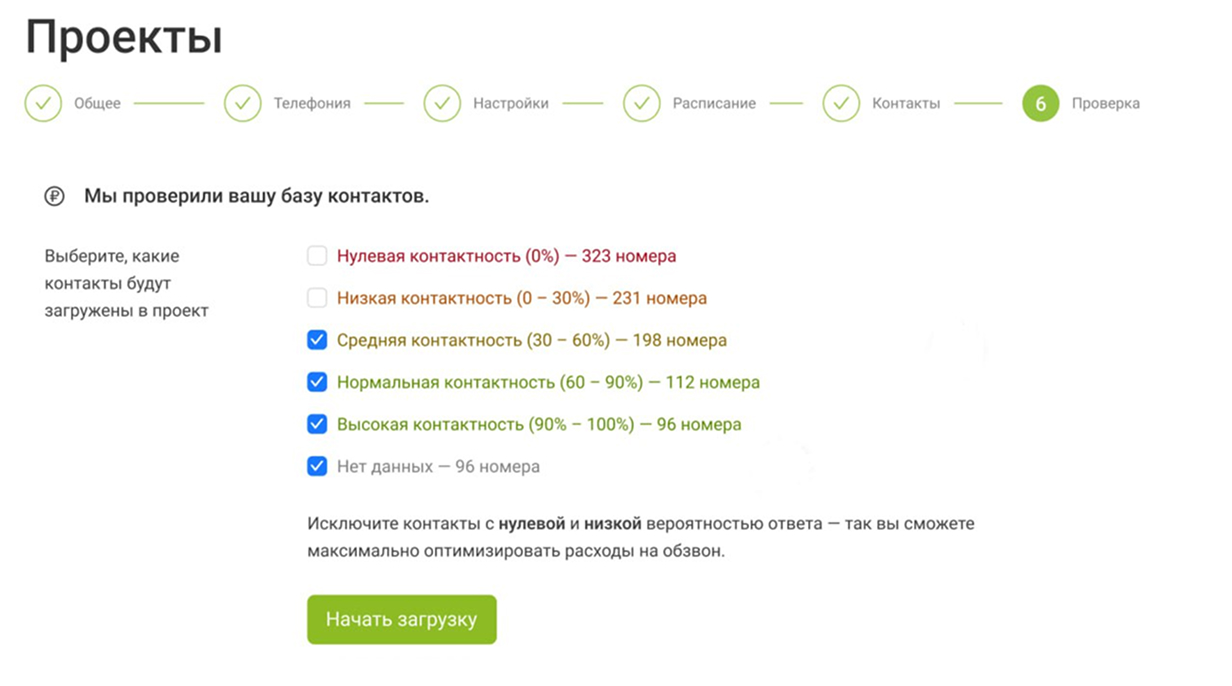Click the ruble coin icon
1232x686 pixels.
(54, 197)
